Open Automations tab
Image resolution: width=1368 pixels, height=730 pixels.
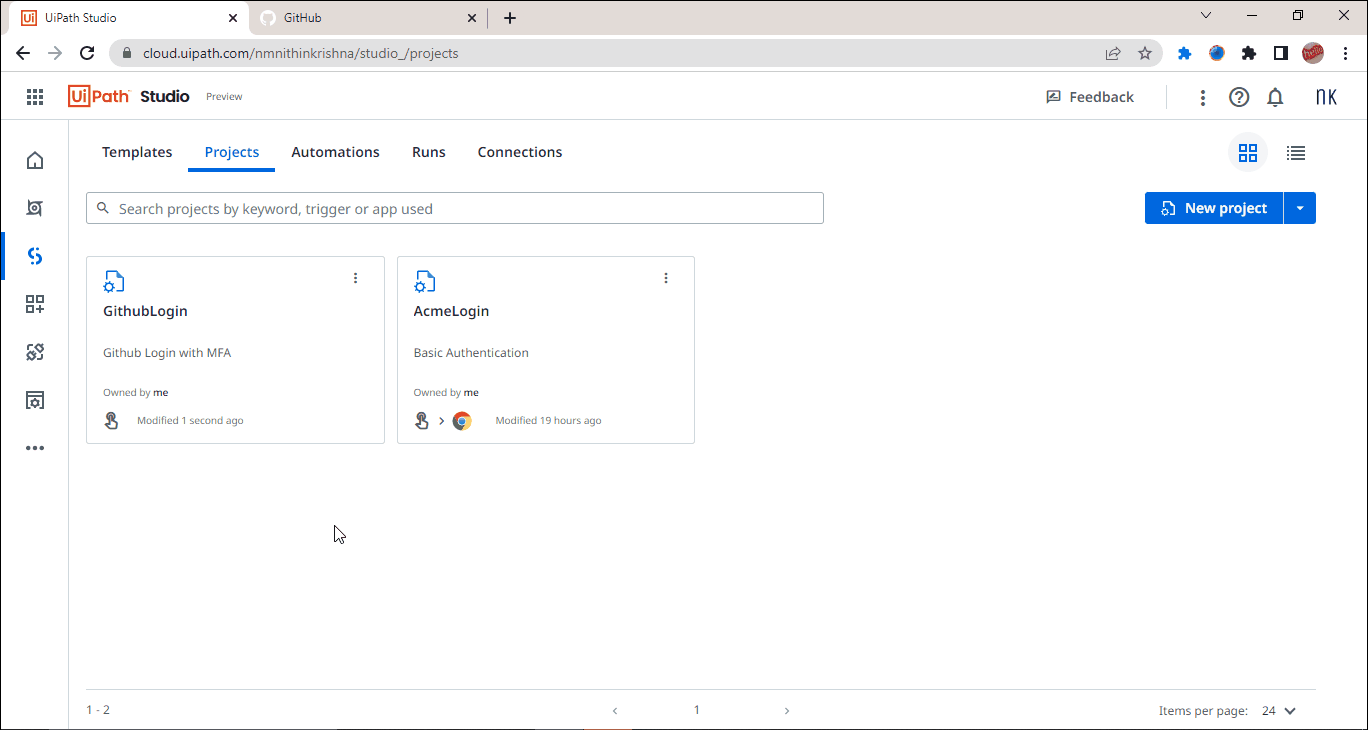tap(336, 152)
